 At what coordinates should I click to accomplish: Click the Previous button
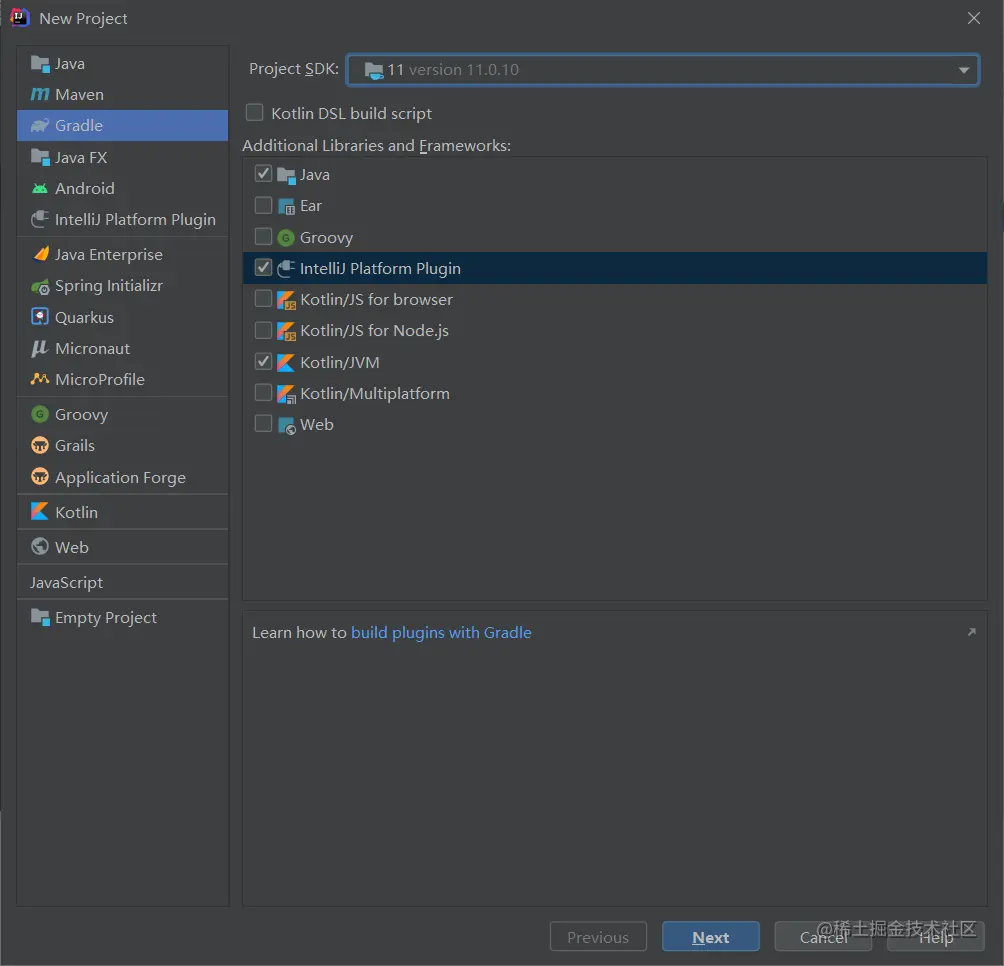(598, 937)
